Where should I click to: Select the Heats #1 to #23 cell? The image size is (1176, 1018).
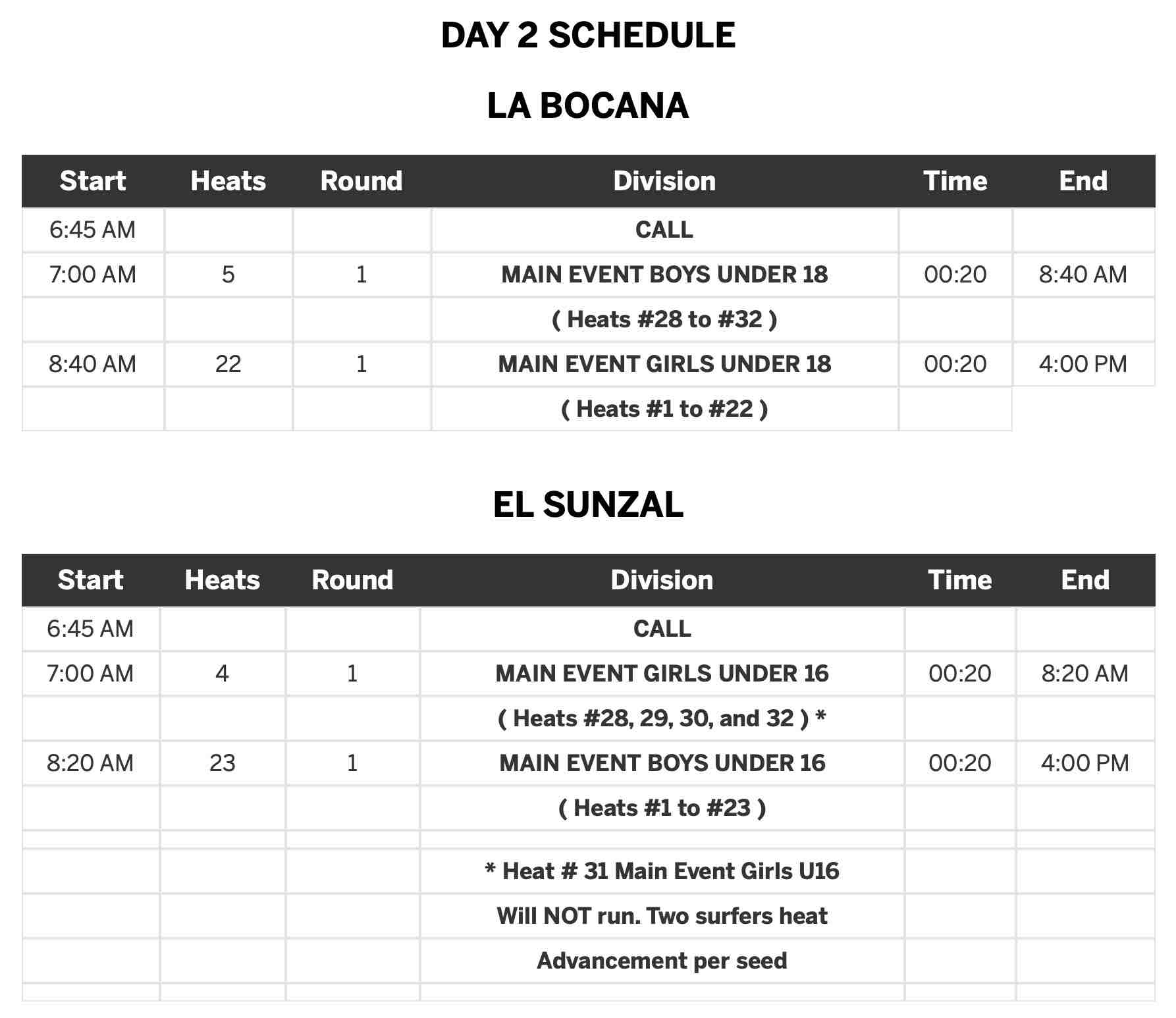point(662,808)
